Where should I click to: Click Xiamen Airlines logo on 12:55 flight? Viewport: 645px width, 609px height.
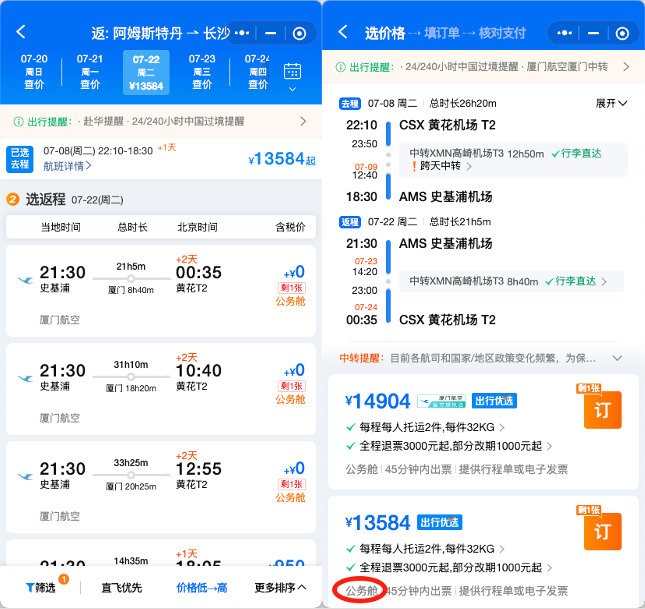[25, 477]
